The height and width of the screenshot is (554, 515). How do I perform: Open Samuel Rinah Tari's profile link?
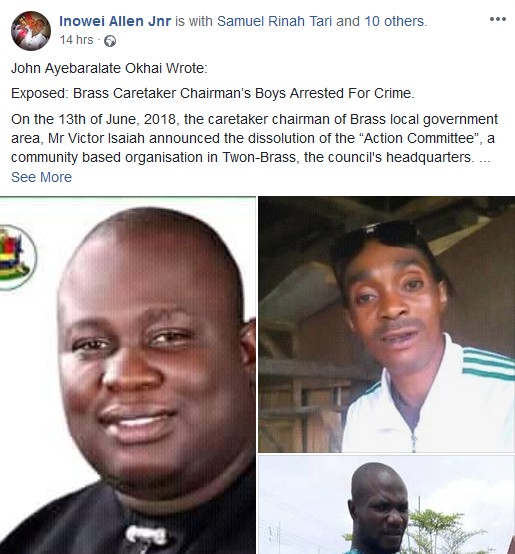click(274, 21)
